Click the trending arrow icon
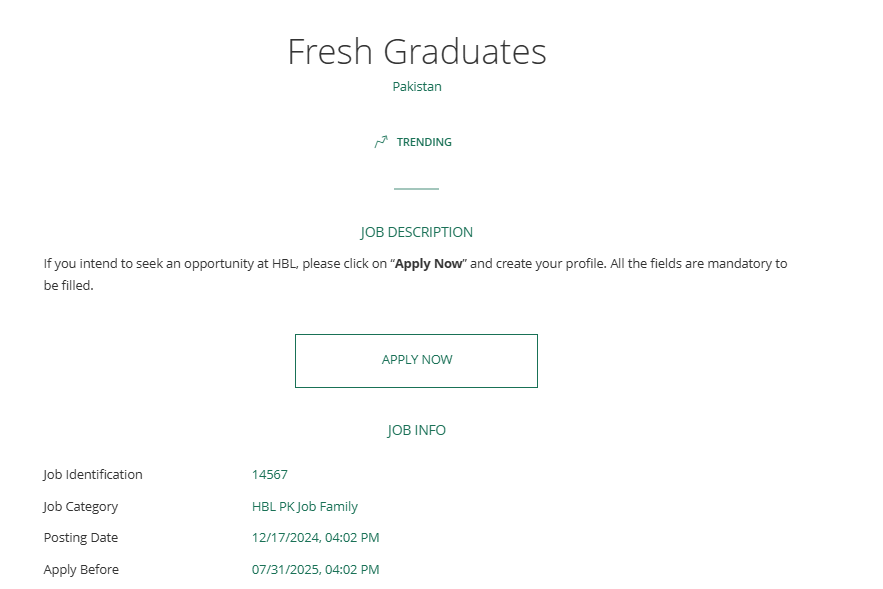This screenshot has height=589, width=883. coord(381,142)
